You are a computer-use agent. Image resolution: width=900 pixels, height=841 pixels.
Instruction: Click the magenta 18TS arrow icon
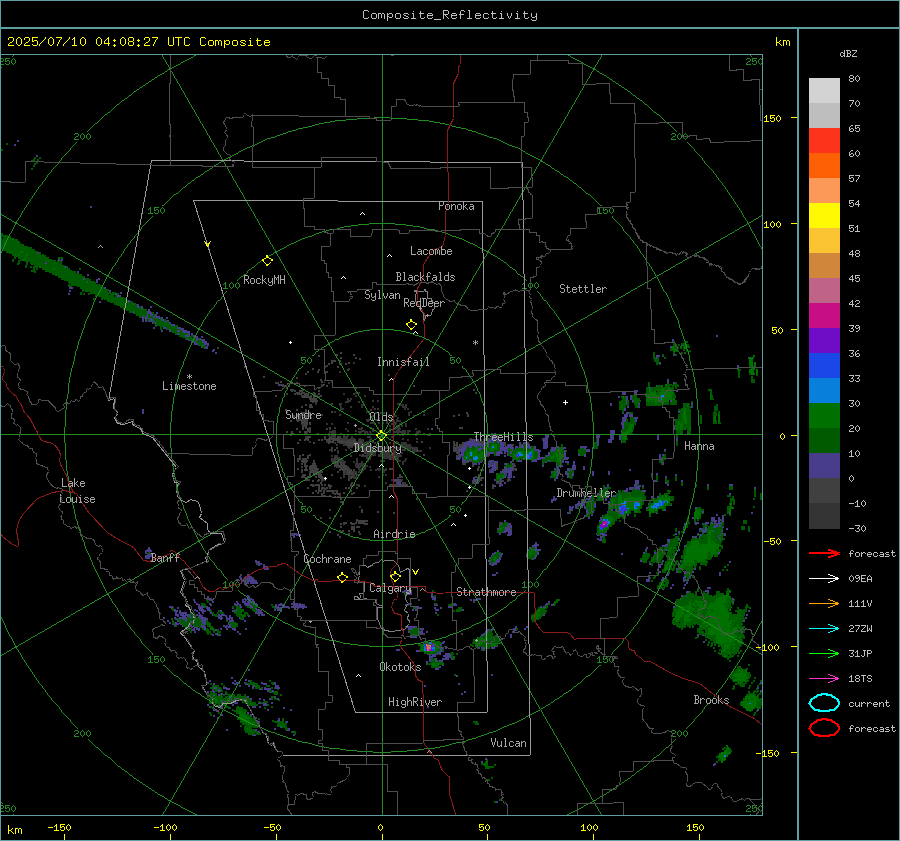click(x=824, y=679)
